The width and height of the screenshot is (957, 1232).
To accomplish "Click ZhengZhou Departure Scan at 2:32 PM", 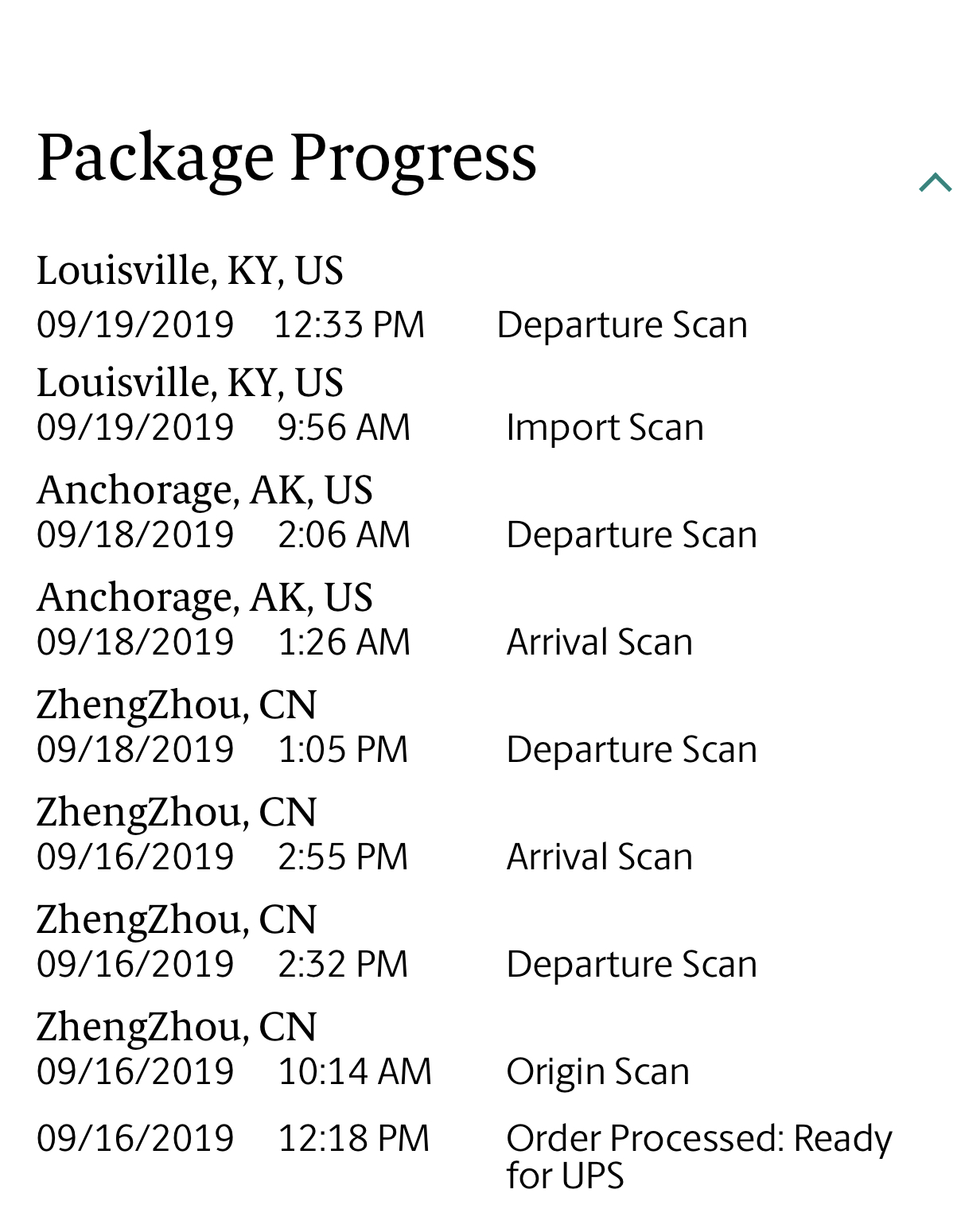I will pyautogui.click(x=632, y=964).
